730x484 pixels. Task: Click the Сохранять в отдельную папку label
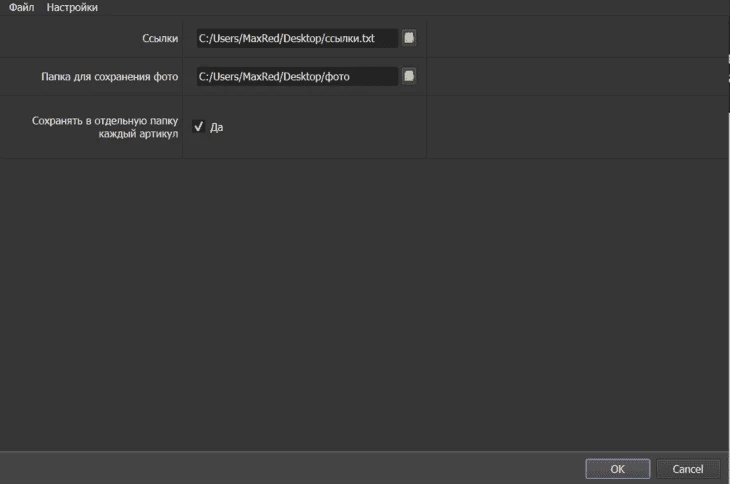click(105, 127)
